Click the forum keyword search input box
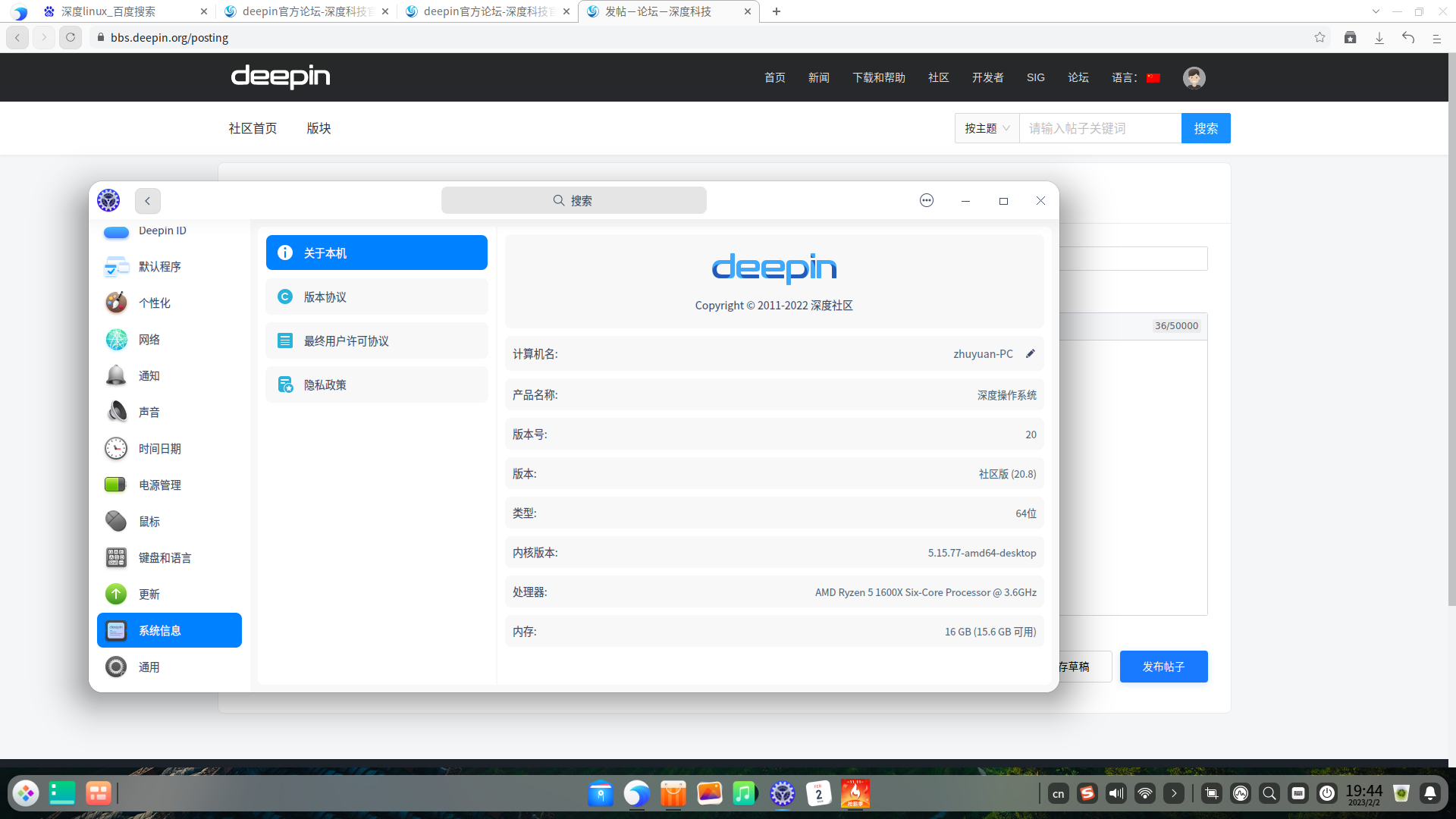The height and width of the screenshot is (819, 1456). tap(1100, 128)
